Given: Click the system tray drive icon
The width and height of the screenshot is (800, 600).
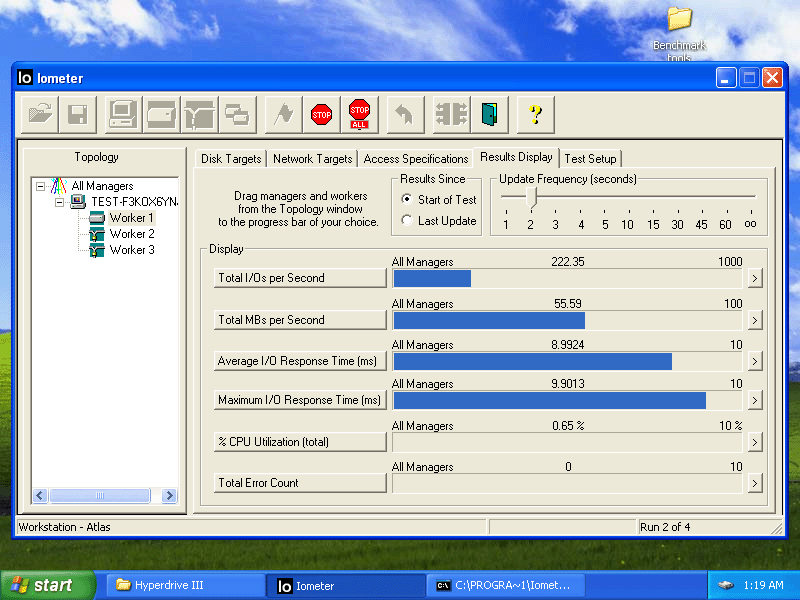Looking at the screenshot, I should point(726,585).
